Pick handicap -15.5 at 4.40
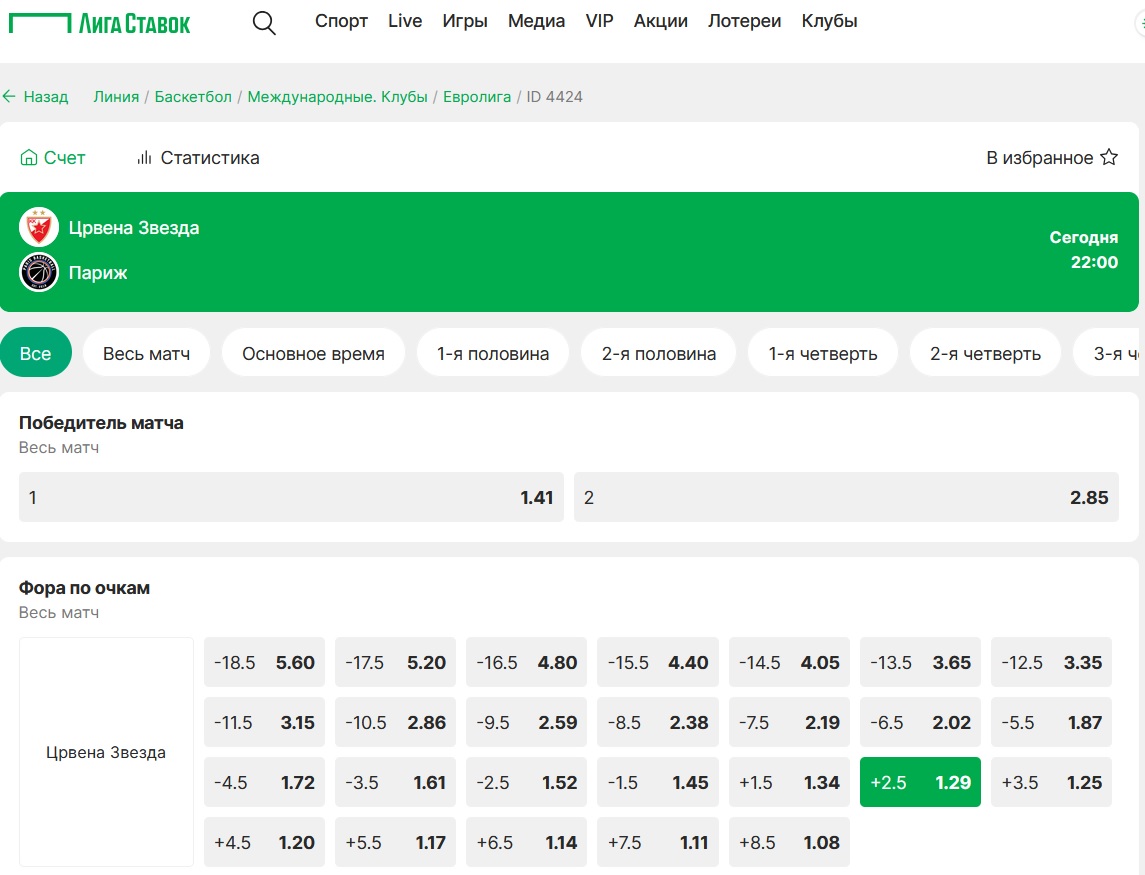Image resolution: width=1145 pixels, height=875 pixels. [x=658, y=662]
